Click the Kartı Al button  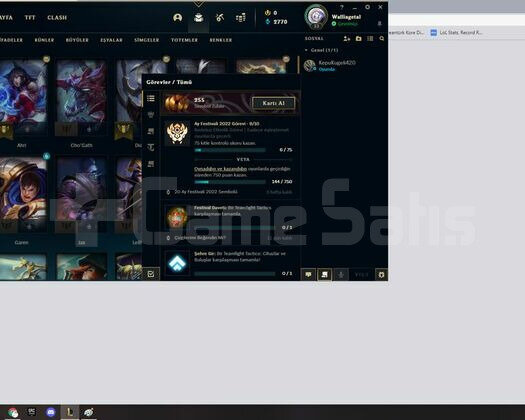coord(274,103)
